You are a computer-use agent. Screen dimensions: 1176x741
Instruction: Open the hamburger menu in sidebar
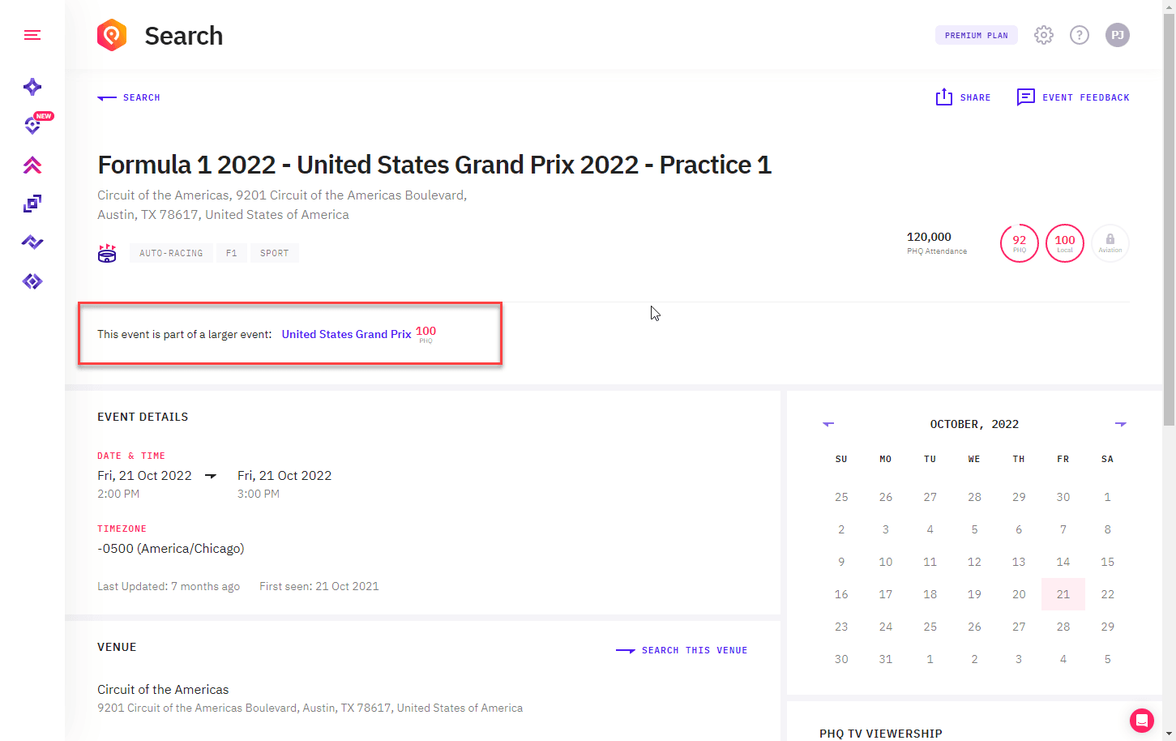[x=32, y=35]
